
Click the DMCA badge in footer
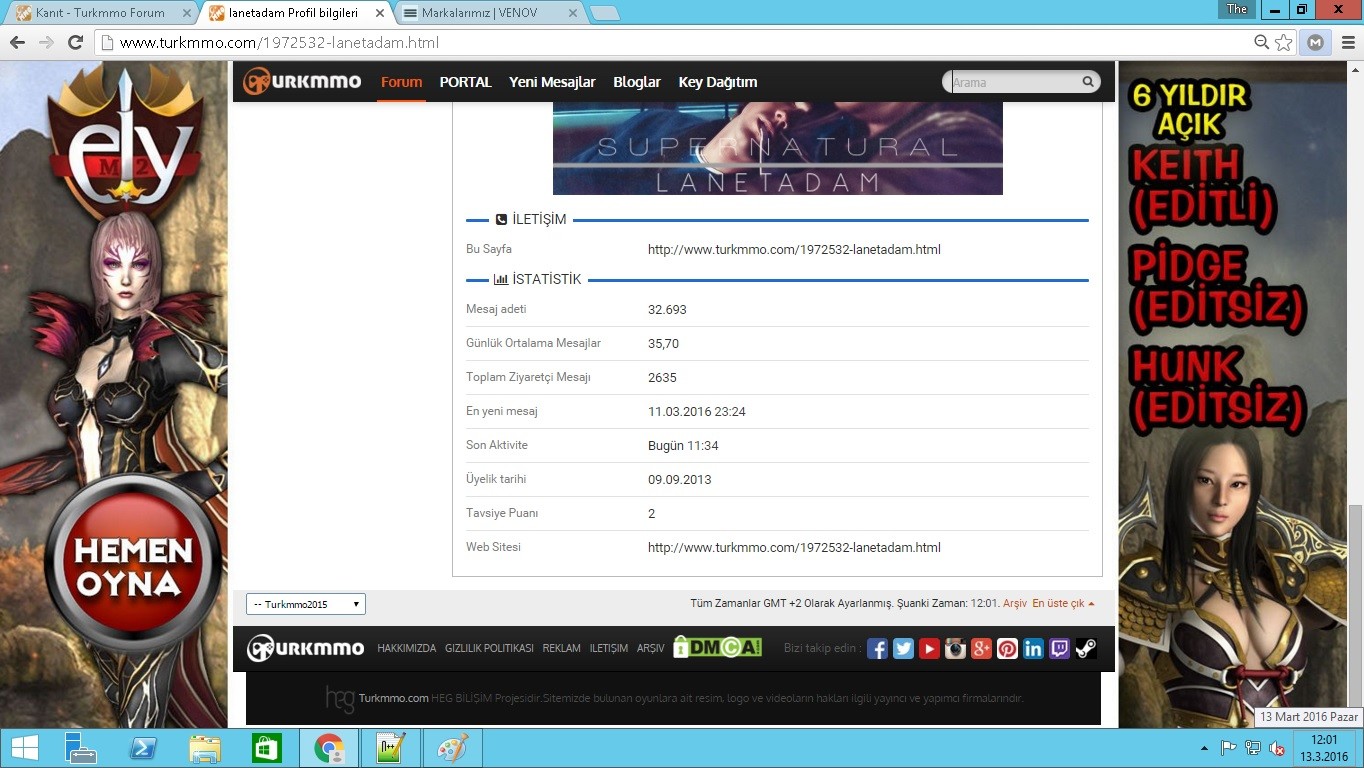click(x=717, y=647)
